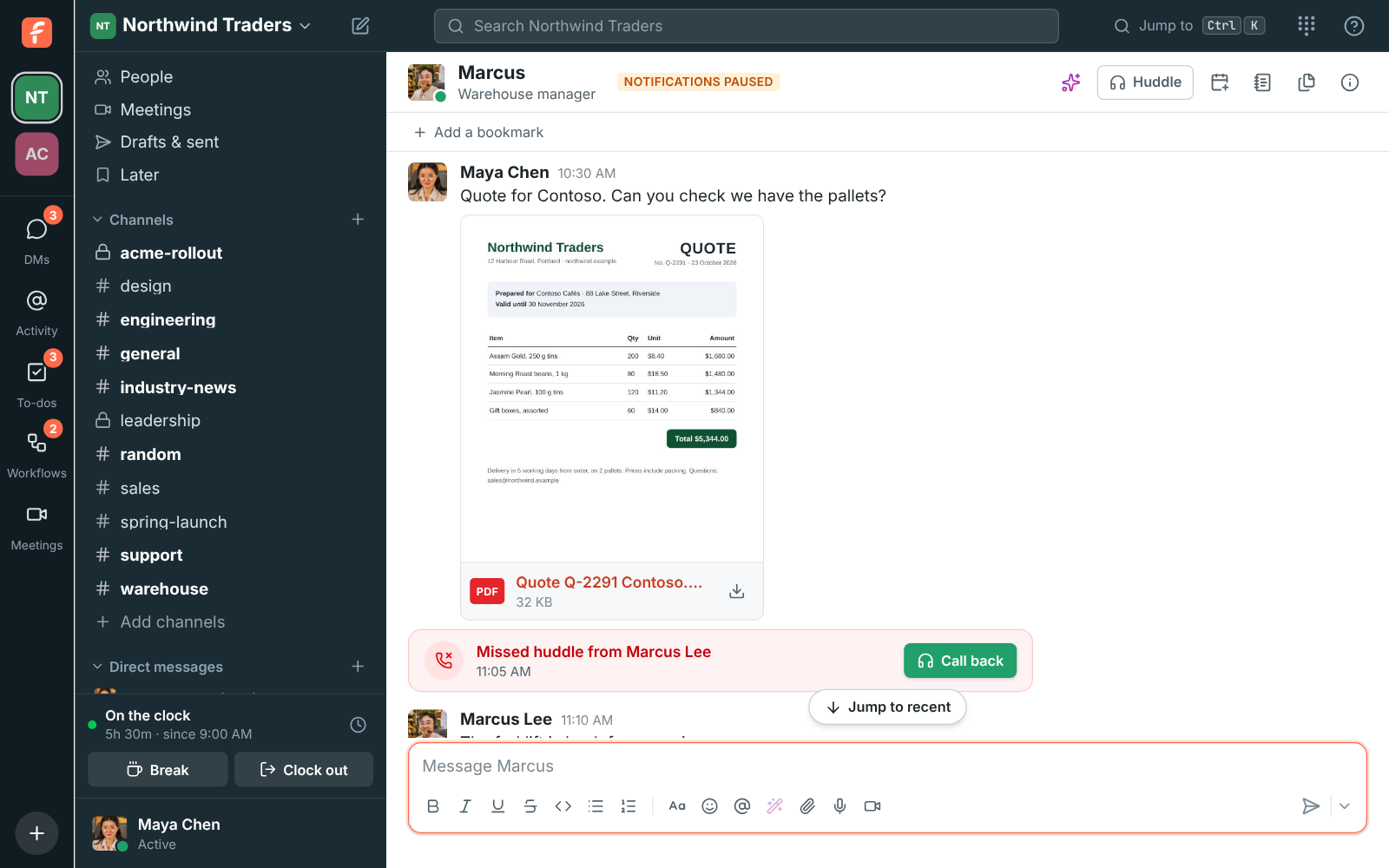Insert emoji from the composer toolbar
This screenshot has width=1389, height=868.
709,806
